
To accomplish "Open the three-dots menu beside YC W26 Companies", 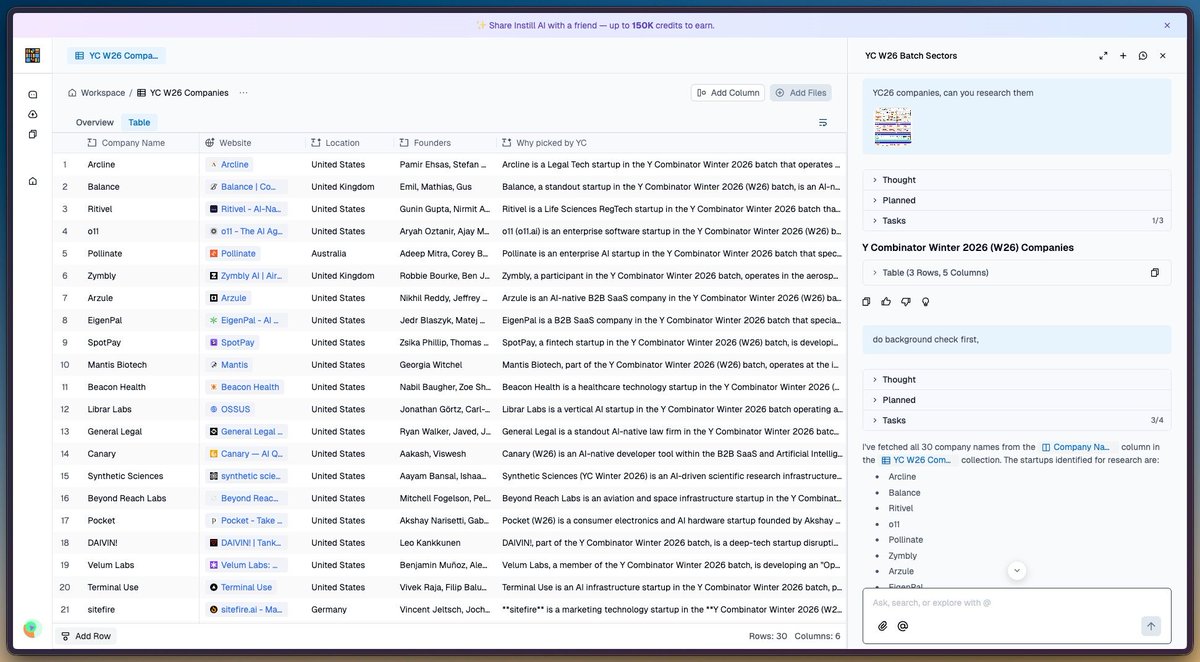I will point(243,93).
